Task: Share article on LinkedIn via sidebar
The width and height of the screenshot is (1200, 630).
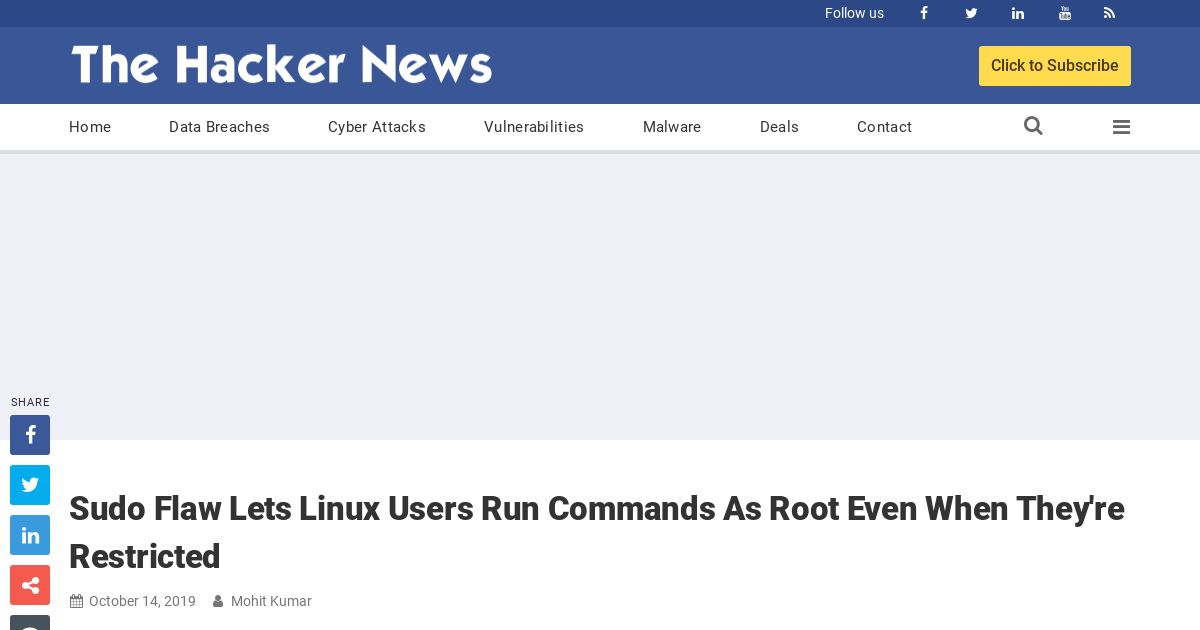Action: (30, 535)
